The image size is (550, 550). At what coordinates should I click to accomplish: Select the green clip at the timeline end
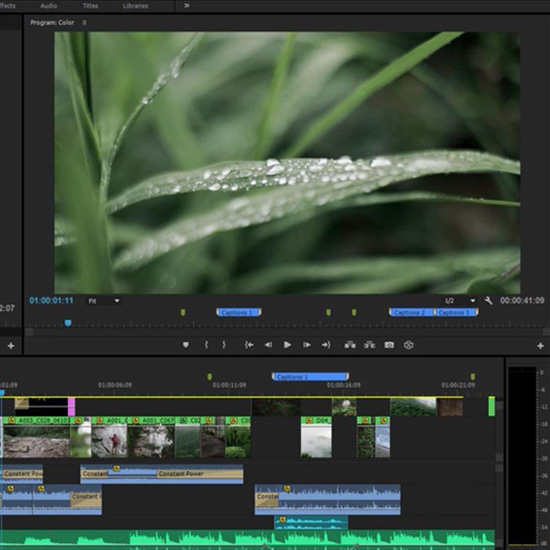pos(492,407)
